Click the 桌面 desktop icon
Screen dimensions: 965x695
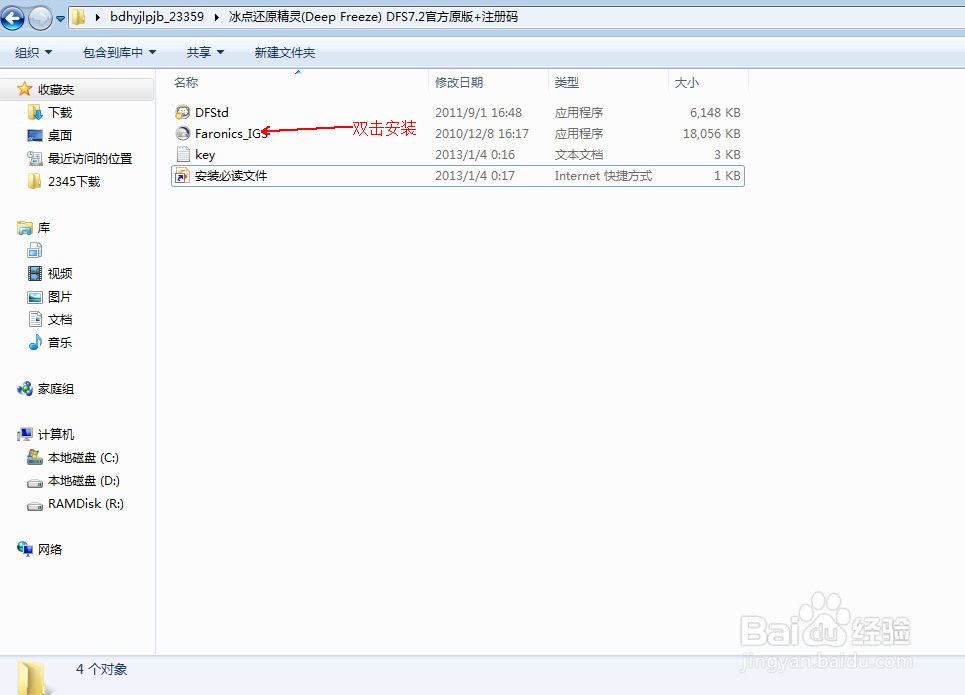35,135
